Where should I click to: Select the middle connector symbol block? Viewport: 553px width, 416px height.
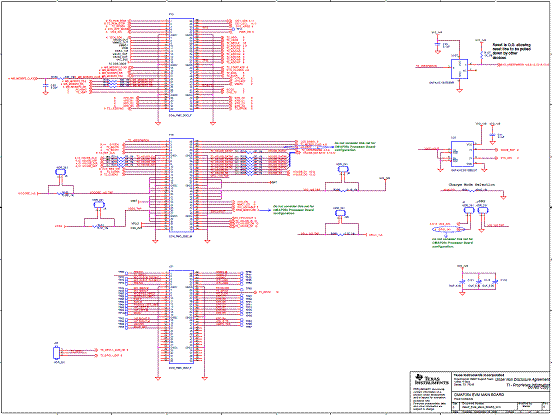182,185
